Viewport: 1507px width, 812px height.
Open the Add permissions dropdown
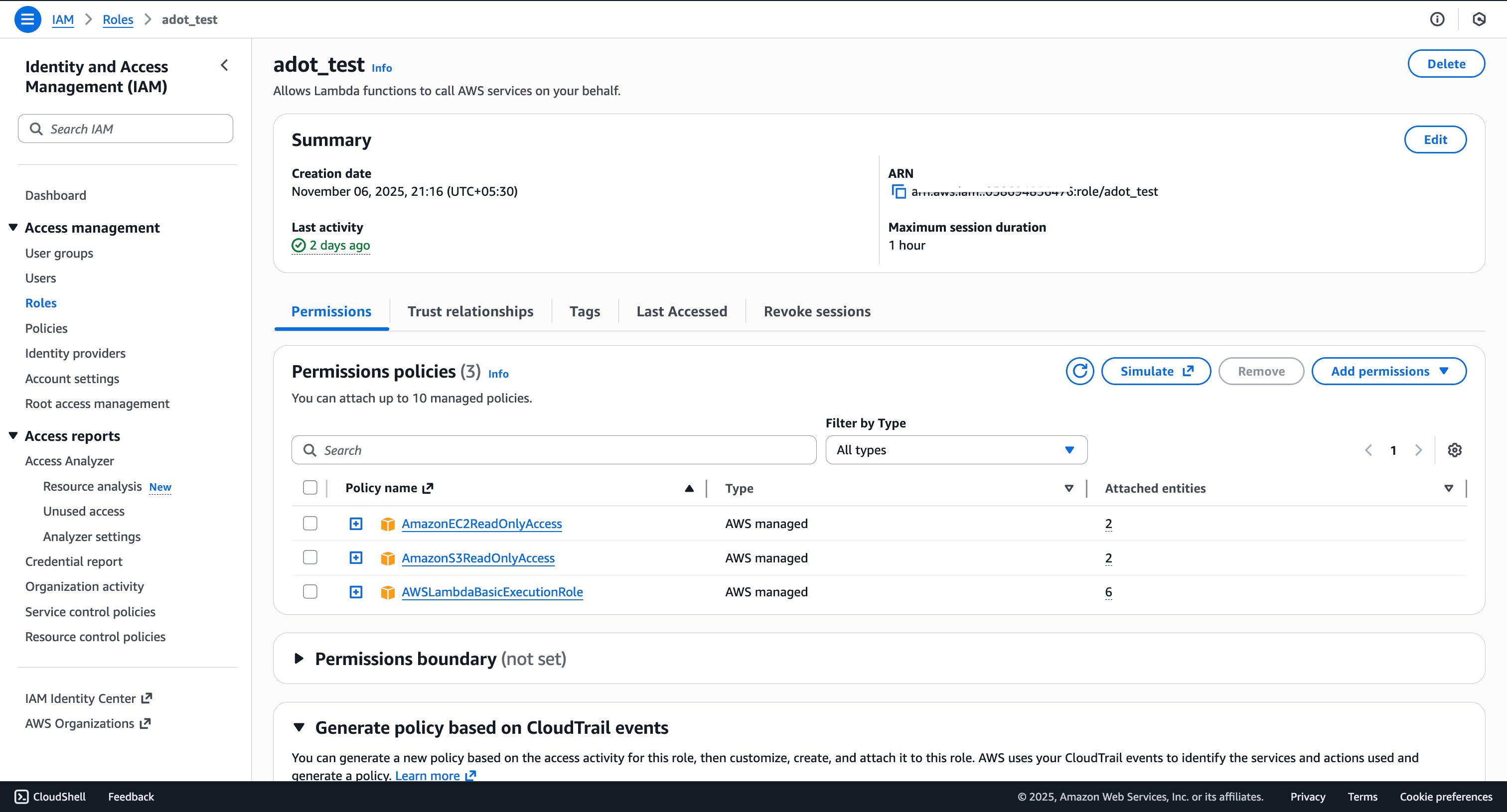(1388, 371)
